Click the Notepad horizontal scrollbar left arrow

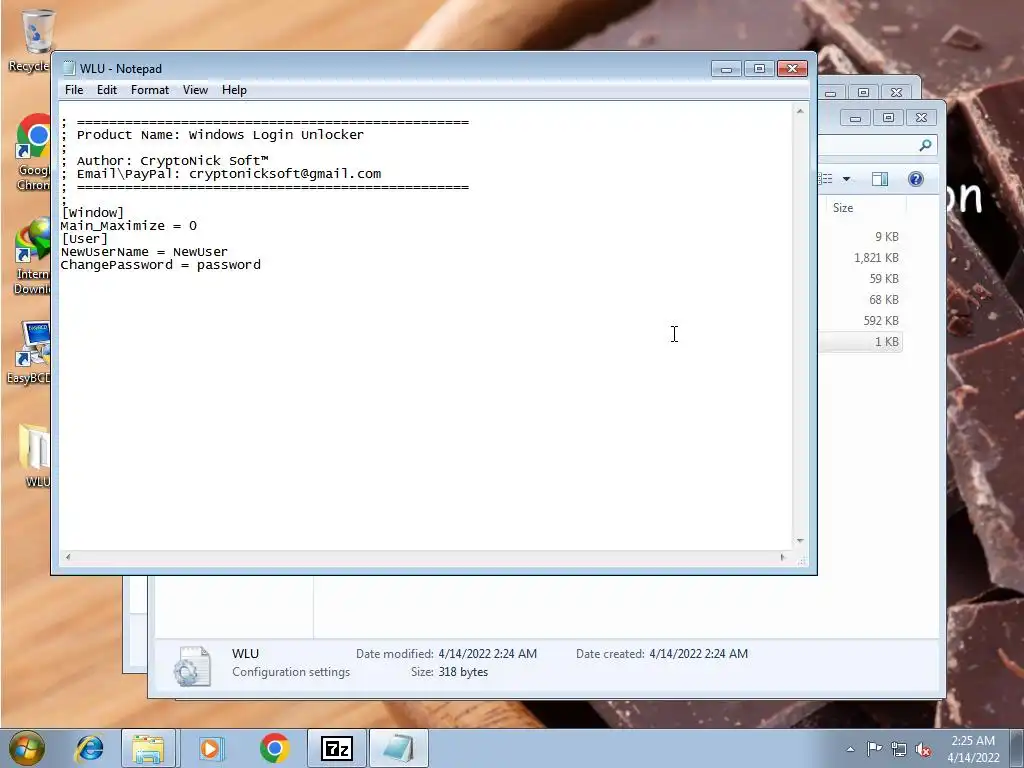coord(68,557)
